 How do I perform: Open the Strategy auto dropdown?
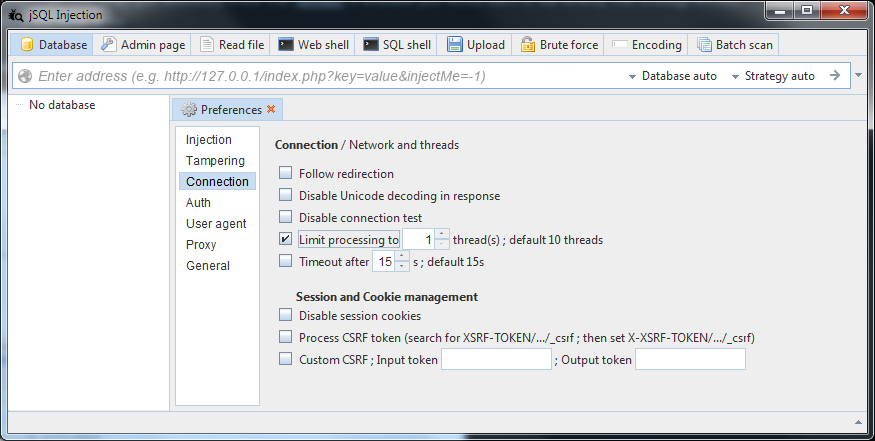point(773,76)
